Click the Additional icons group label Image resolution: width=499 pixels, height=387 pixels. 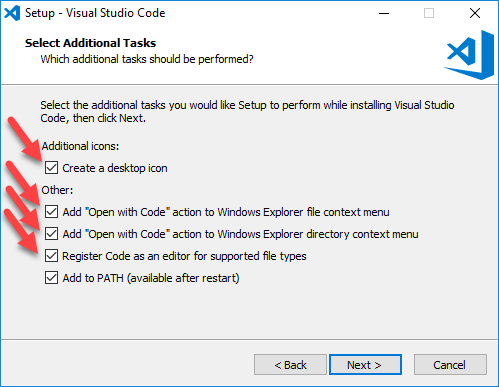pos(80,146)
